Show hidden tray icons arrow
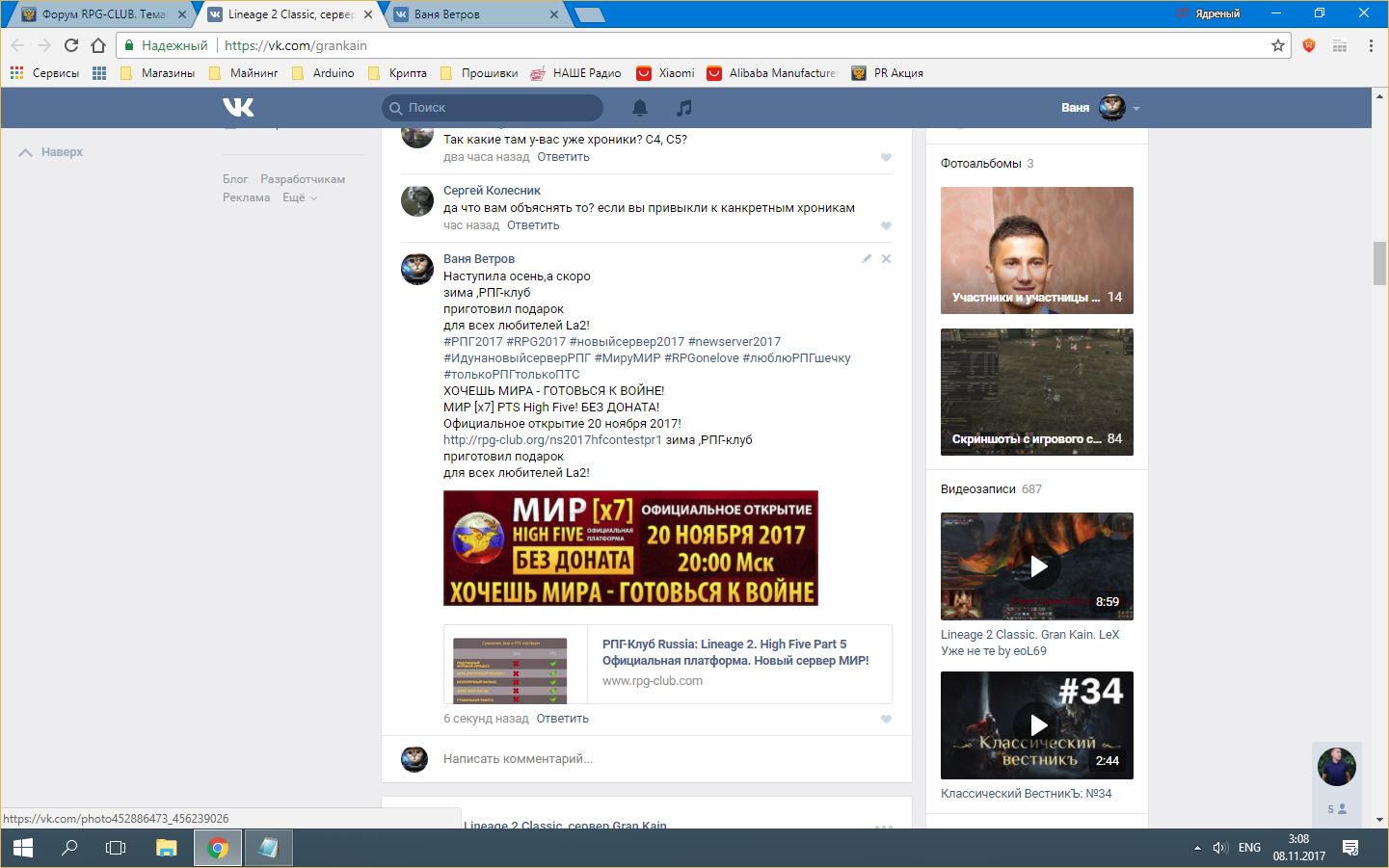This screenshot has width=1389, height=868. 1197,848
